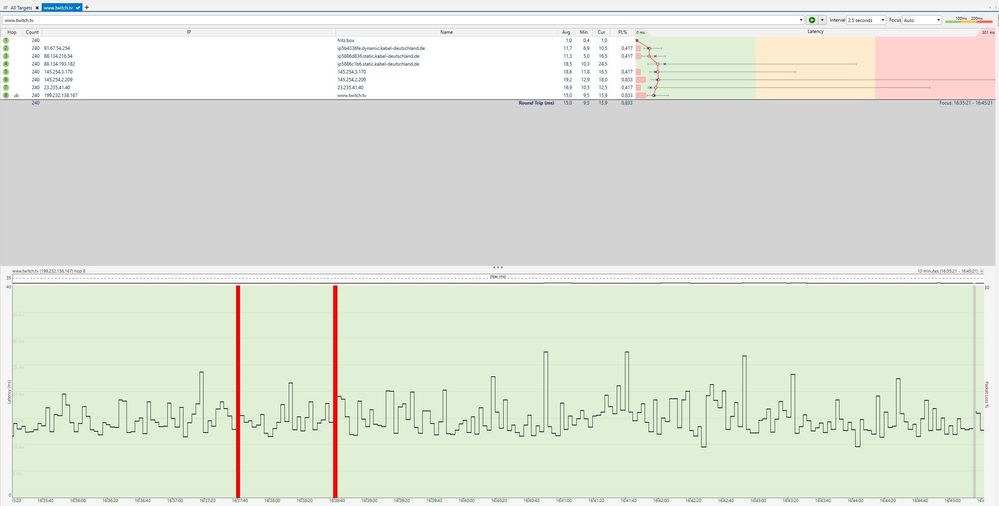Select hop 8 green circle icon
Viewport: 999px width, 506px height.
(x=6, y=95)
